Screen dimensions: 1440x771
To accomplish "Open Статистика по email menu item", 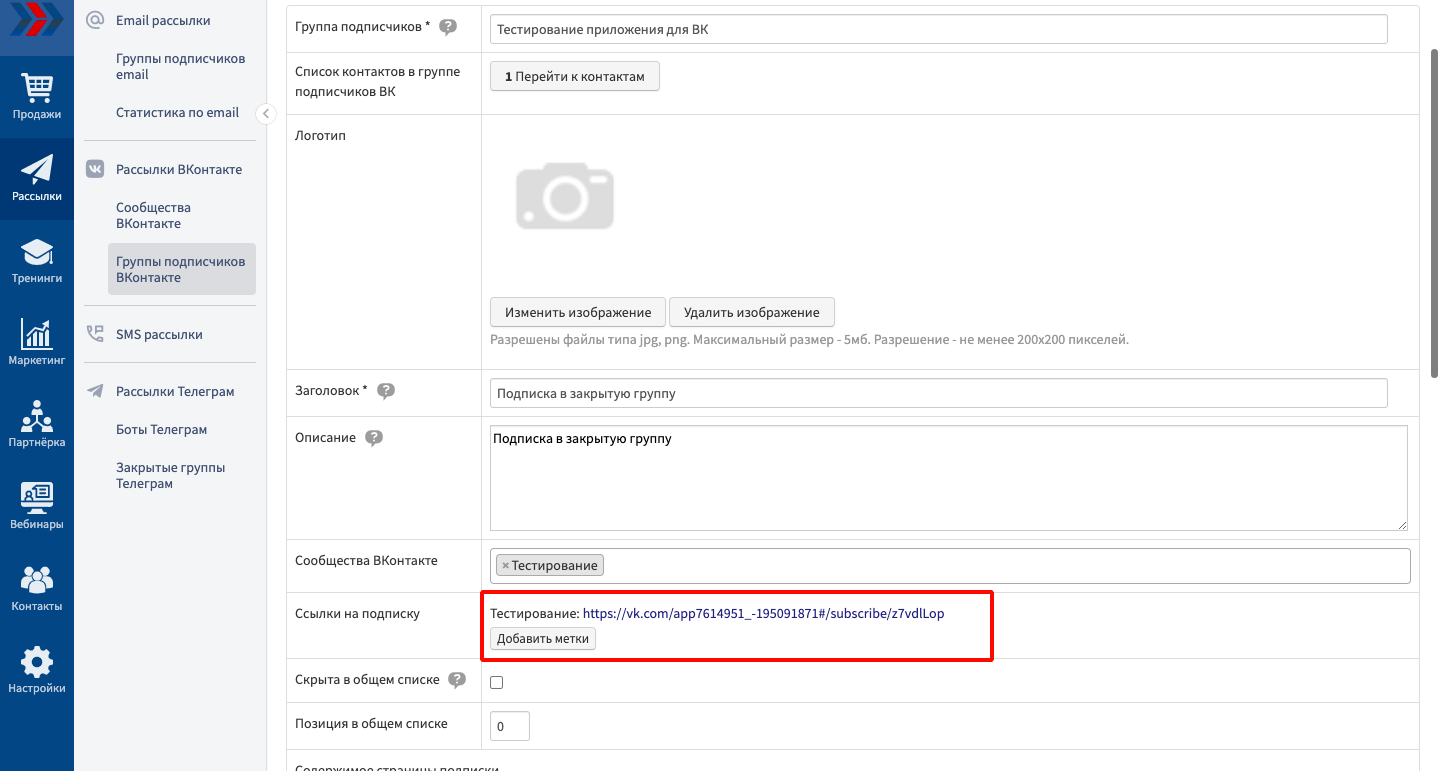I will [177, 113].
